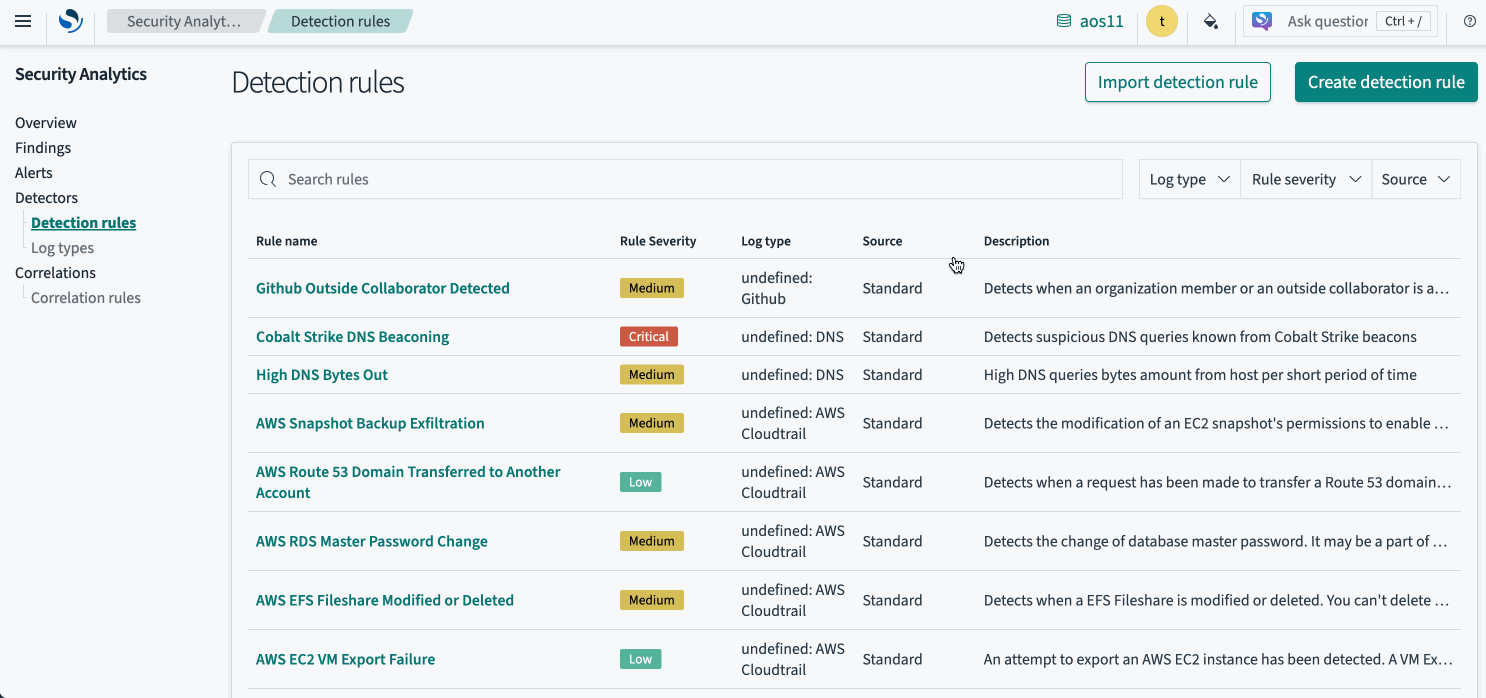Navigate to Correlation rules in the sidebar
This screenshot has height=698, width=1486.
(85, 297)
